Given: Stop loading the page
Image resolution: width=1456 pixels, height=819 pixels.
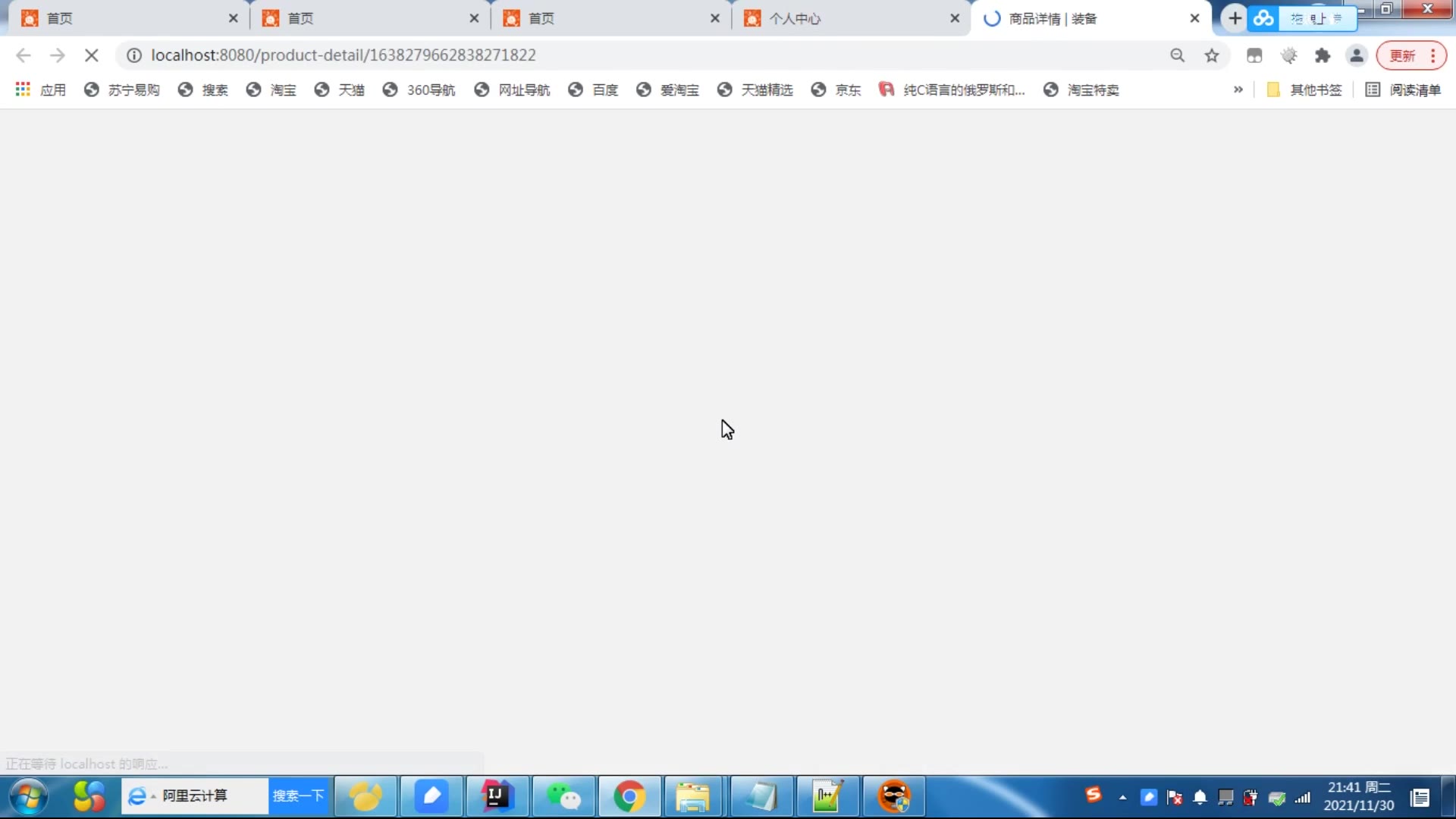Looking at the screenshot, I should [x=92, y=55].
